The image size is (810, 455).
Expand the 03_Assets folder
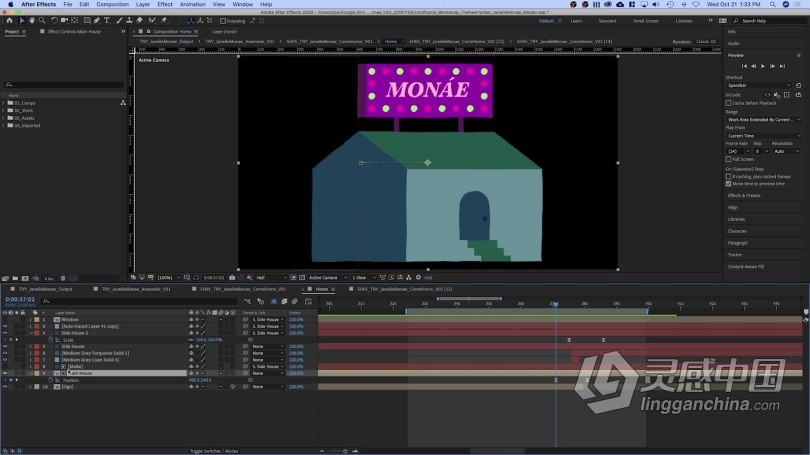pos(4,118)
